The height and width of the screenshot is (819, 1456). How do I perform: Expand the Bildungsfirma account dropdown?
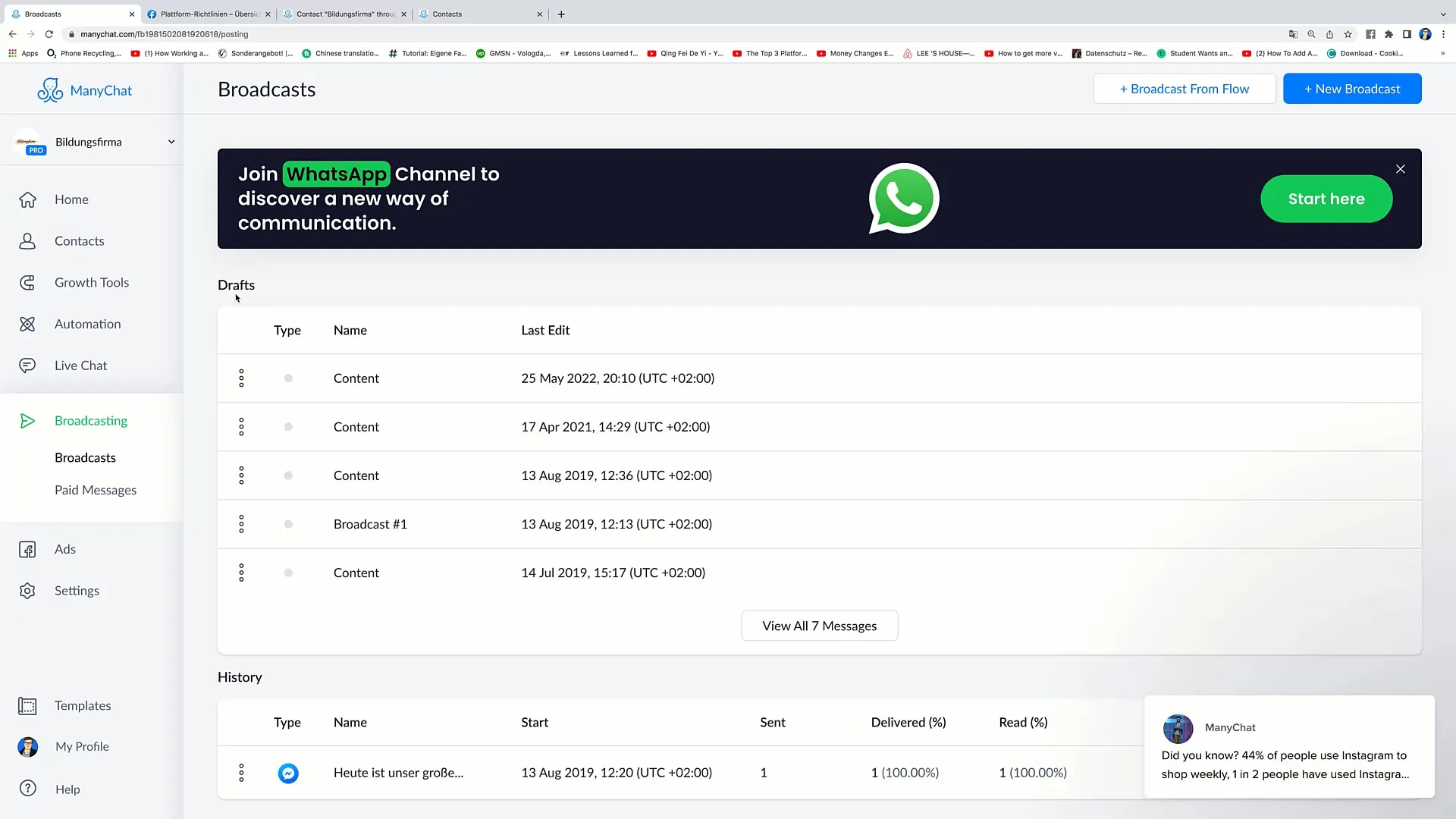(x=170, y=141)
